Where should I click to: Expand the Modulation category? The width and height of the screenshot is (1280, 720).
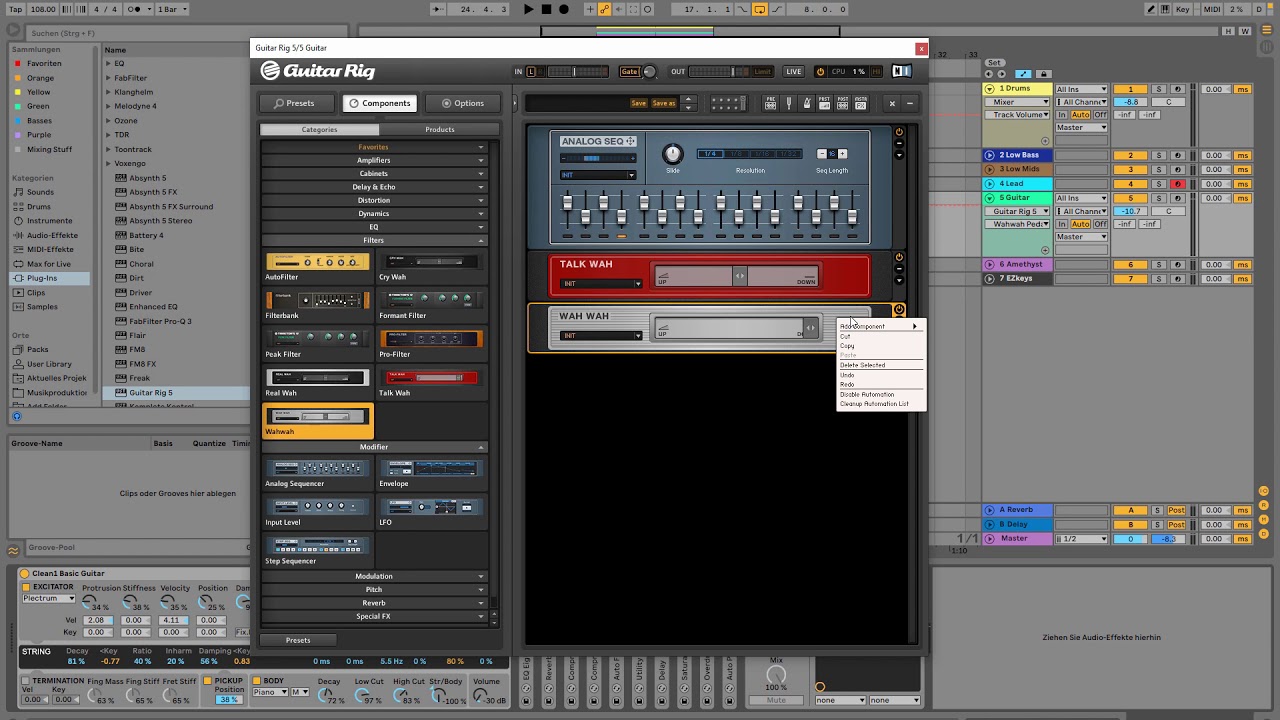tap(374, 576)
